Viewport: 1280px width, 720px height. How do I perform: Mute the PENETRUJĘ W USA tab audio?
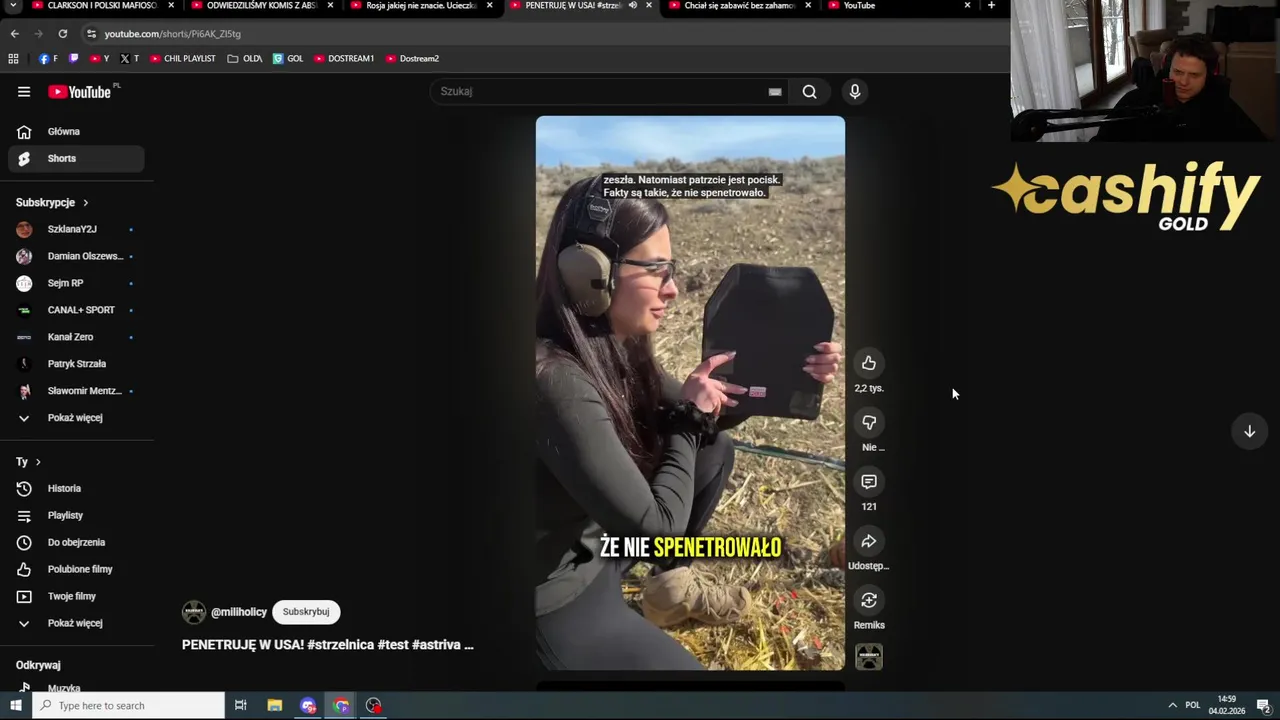click(632, 6)
